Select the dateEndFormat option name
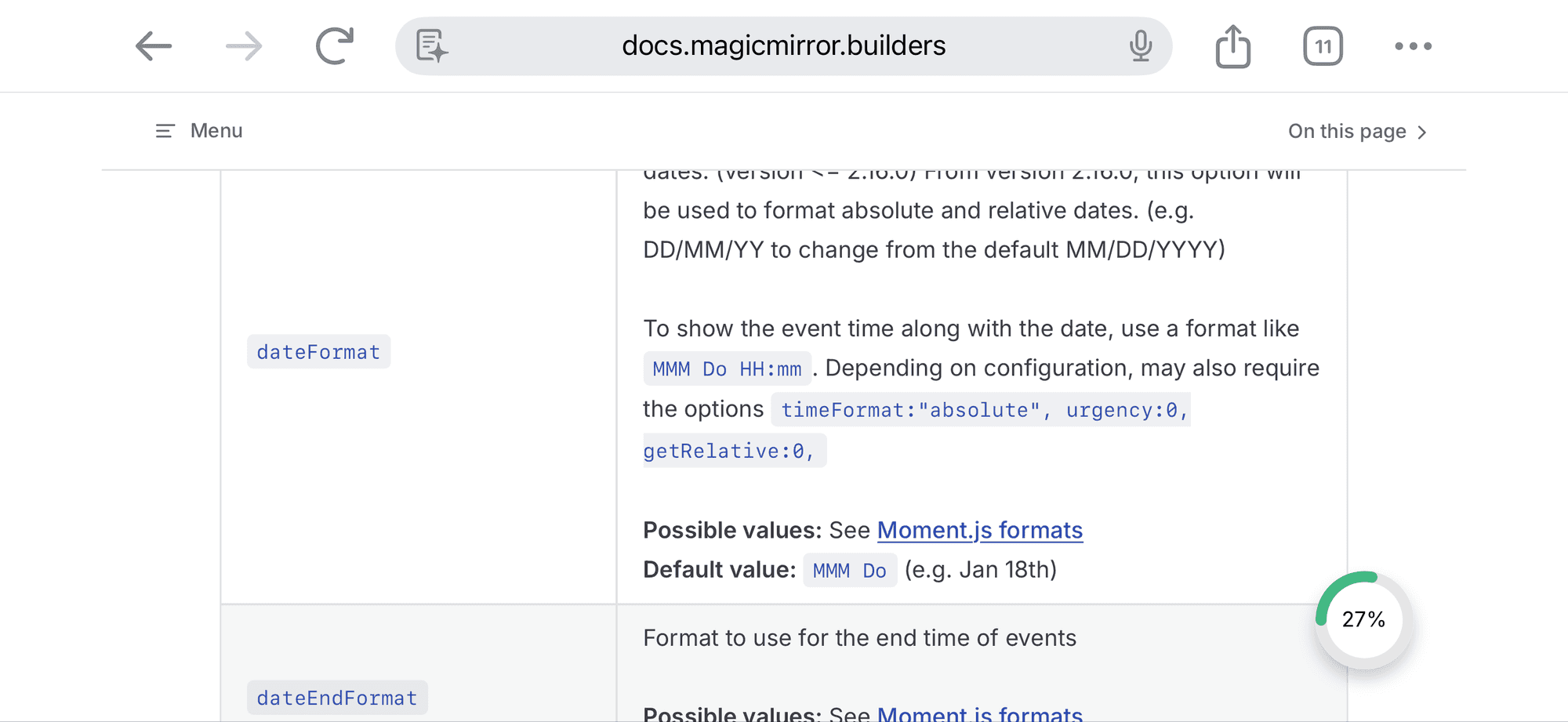Image resolution: width=1568 pixels, height=722 pixels. point(337,698)
